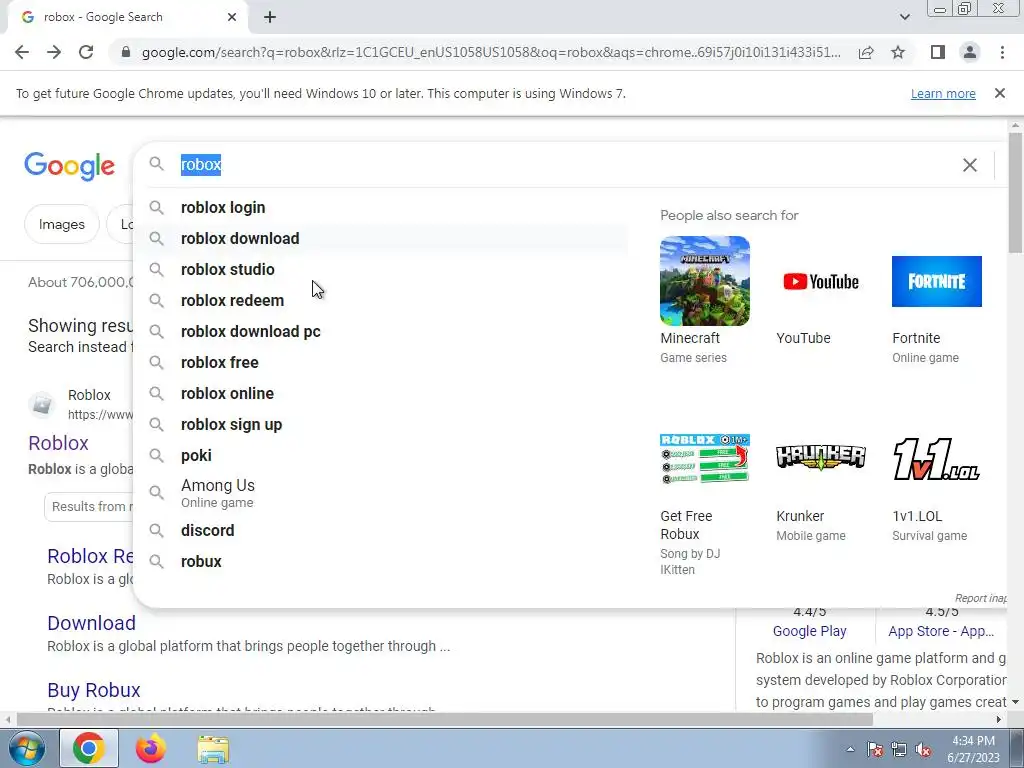This screenshot has width=1024, height=768.
Task: Open the tab search dropdown arrow
Action: [x=904, y=17]
